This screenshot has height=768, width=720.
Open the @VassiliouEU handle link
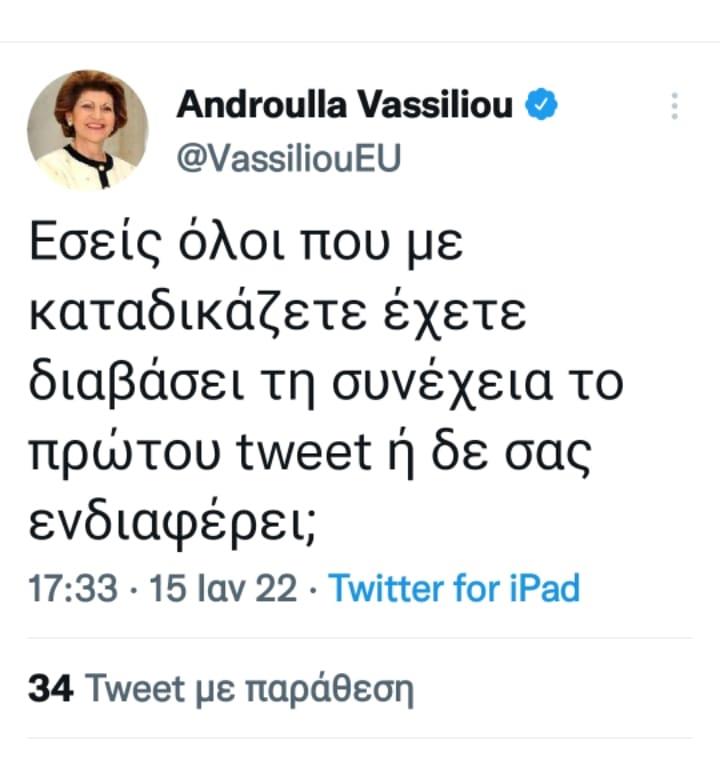(x=288, y=158)
